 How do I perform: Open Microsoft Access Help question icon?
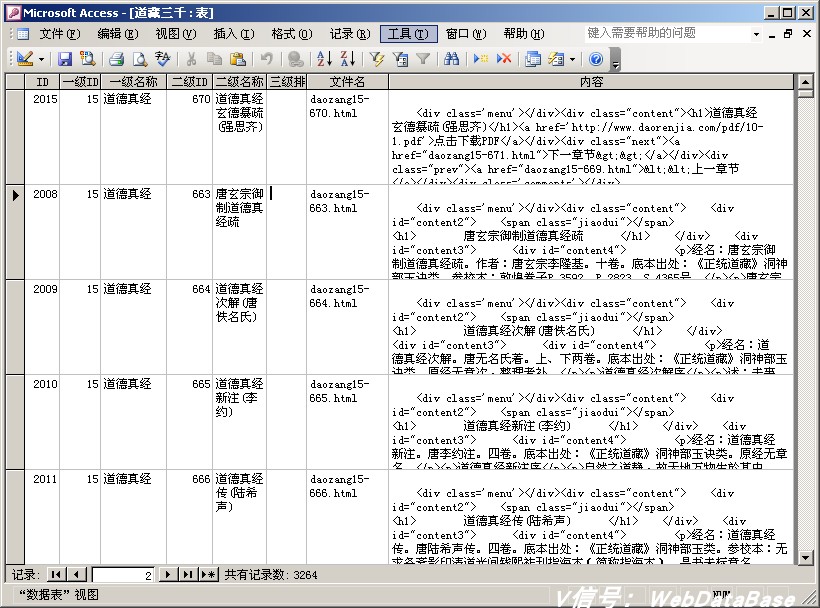[x=596, y=59]
